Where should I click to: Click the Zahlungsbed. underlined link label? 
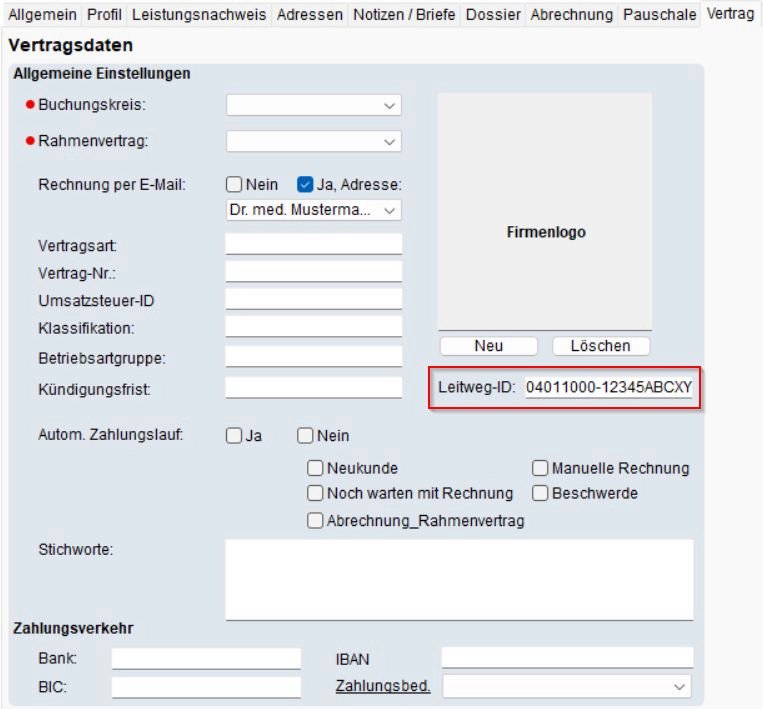tap(382, 686)
